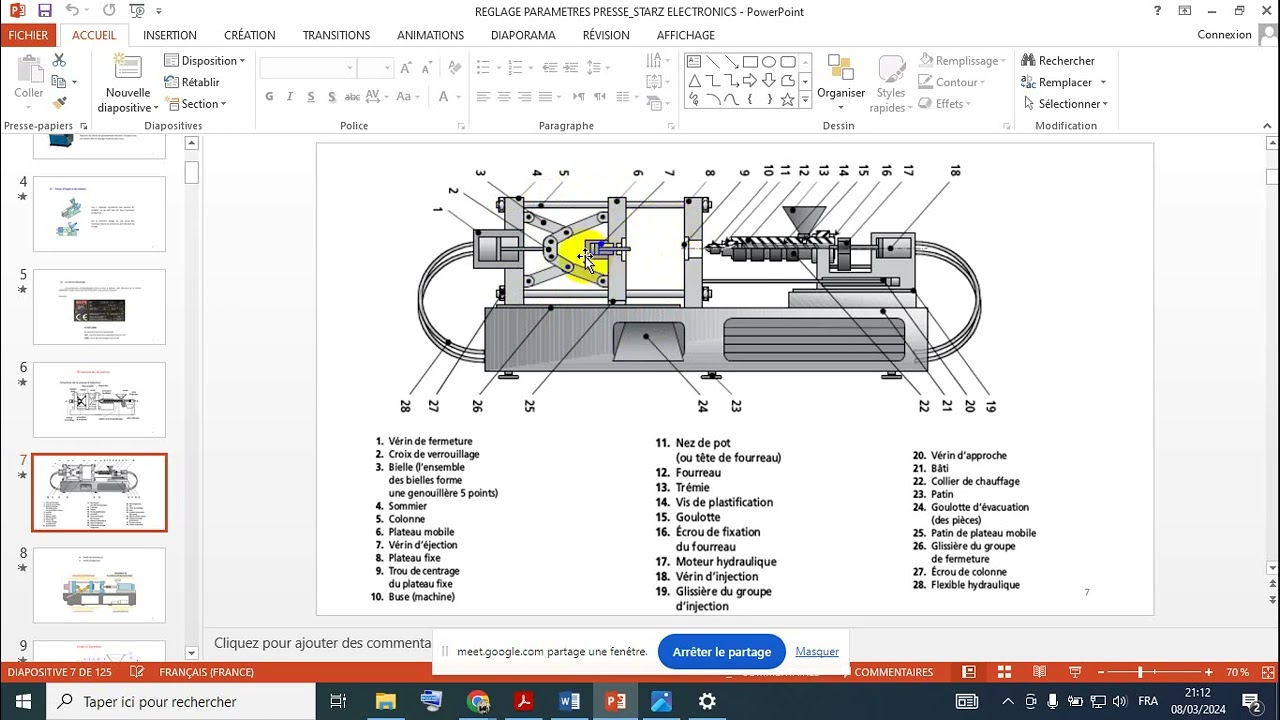Open Sélectionner dropdown

coord(1066,104)
